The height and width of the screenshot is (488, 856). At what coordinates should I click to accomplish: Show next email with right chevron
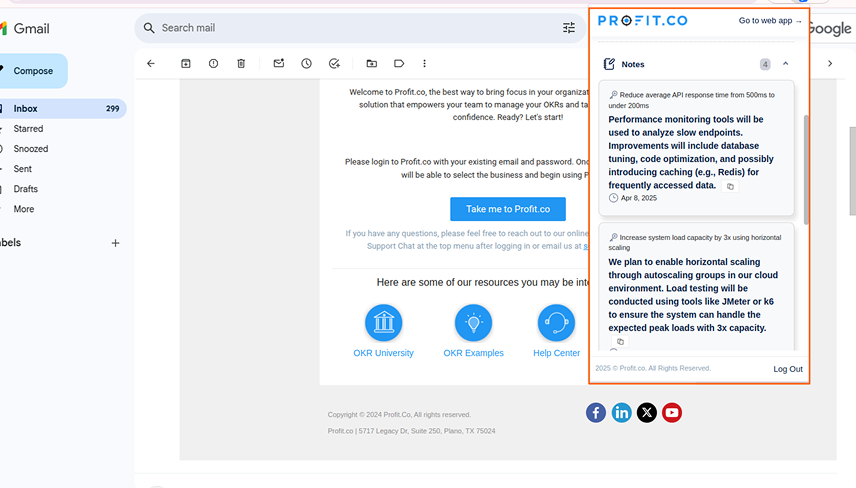coord(830,63)
